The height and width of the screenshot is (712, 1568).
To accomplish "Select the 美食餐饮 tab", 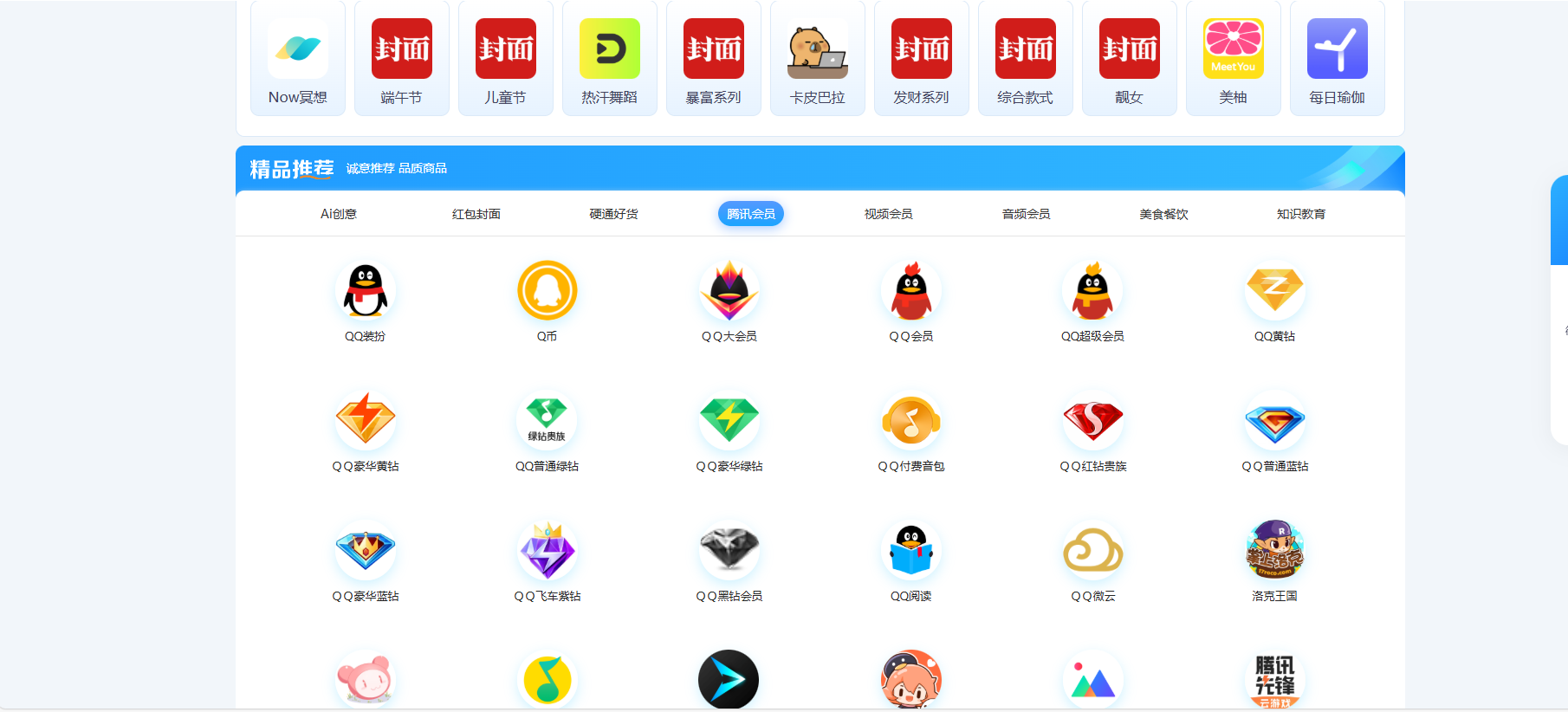I will pyautogui.click(x=1163, y=214).
